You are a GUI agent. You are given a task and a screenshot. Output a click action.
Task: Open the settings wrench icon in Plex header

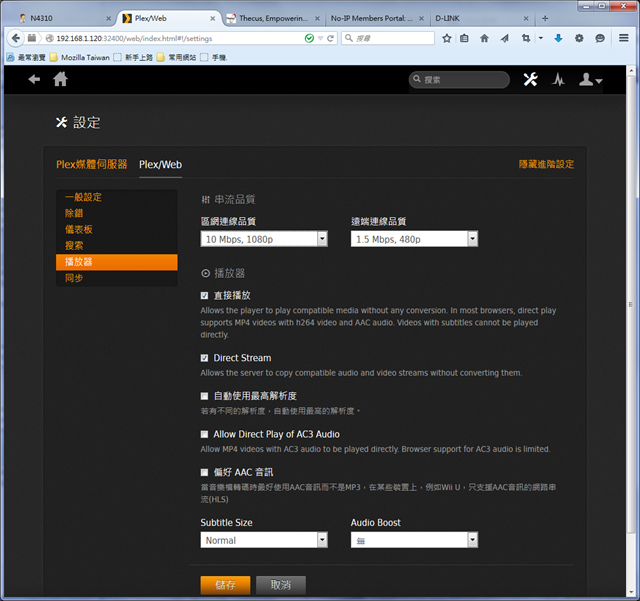point(530,79)
